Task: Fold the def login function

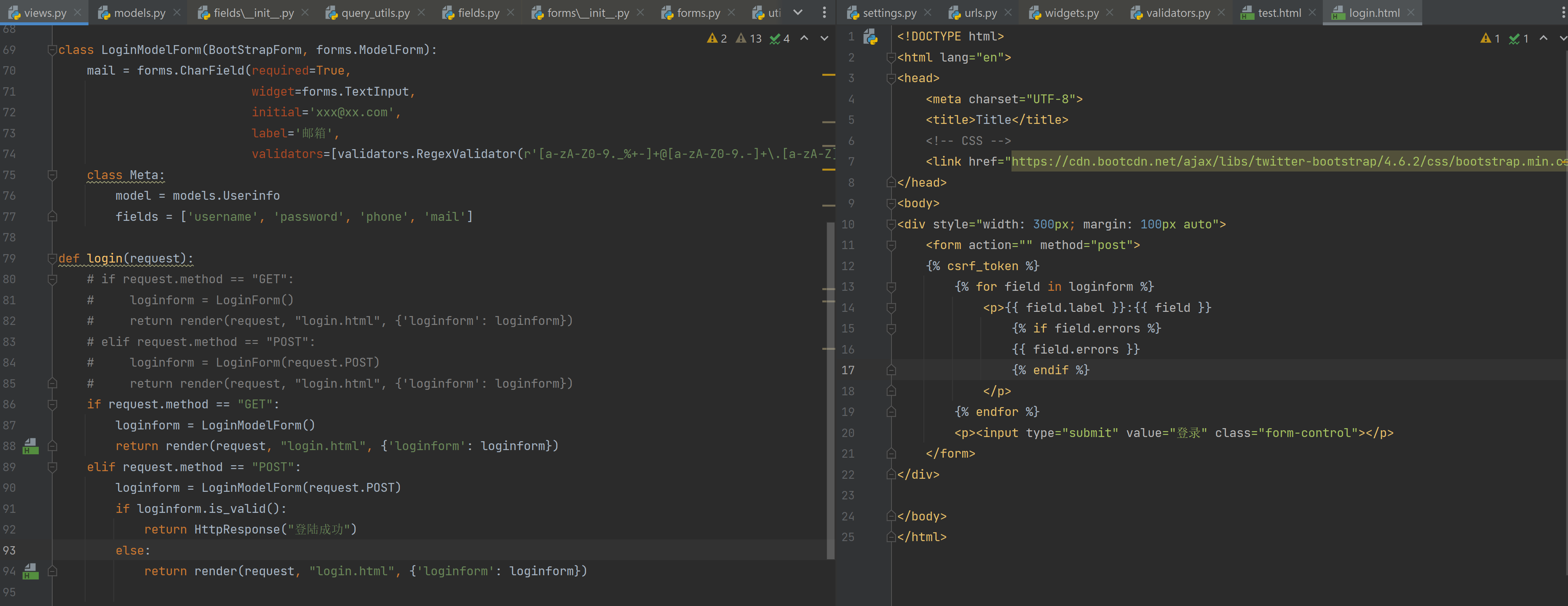Action: click(52, 259)
